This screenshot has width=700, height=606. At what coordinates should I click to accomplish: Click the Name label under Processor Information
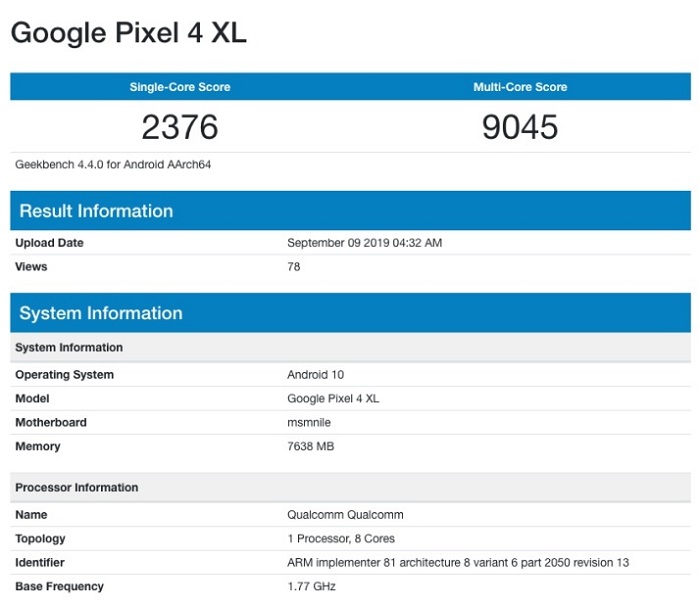[31, 514]
